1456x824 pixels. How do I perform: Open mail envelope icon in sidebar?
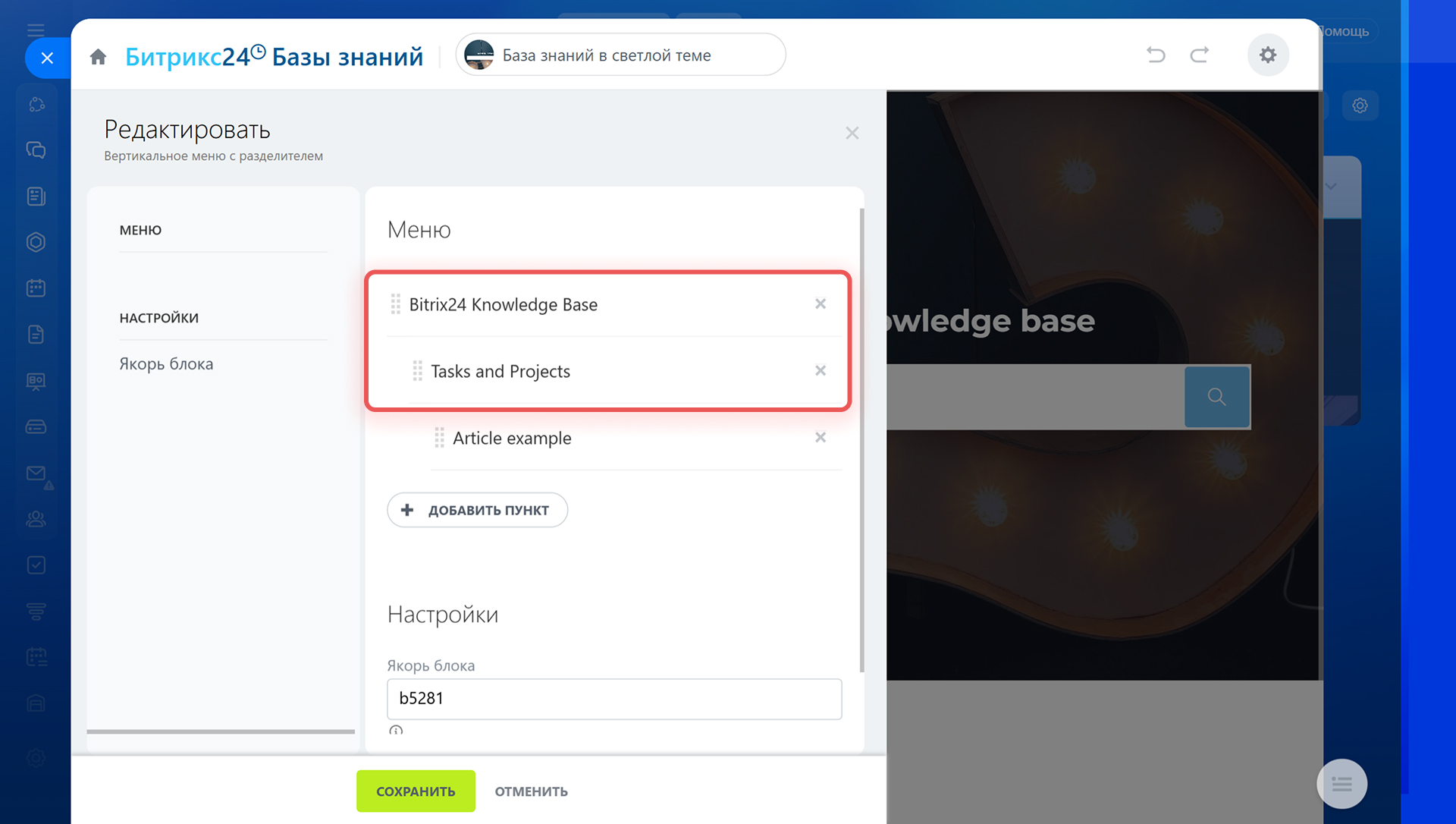[x=36, y=473]
